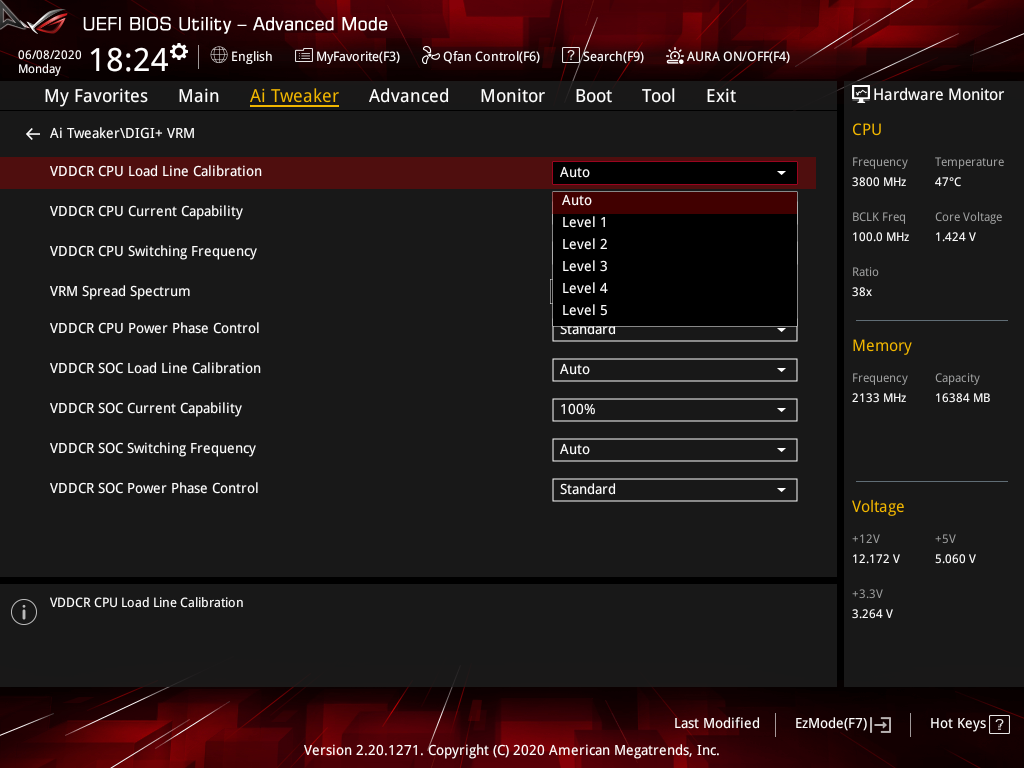Click the Hardware Monitor screen icon
1024x768 pixels.
tap(861, 95)
